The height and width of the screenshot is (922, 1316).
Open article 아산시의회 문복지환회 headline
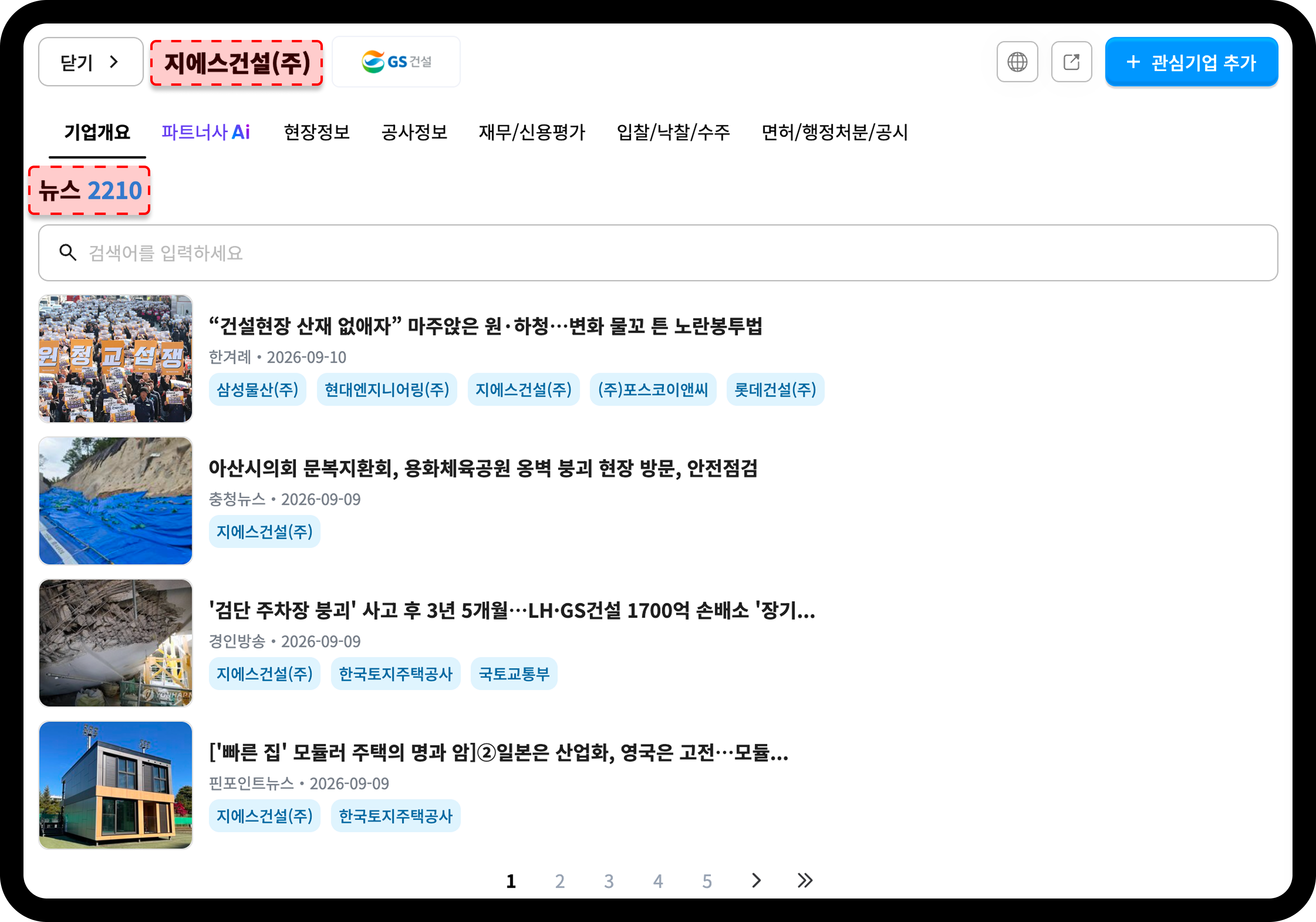[x=482, y=468]
